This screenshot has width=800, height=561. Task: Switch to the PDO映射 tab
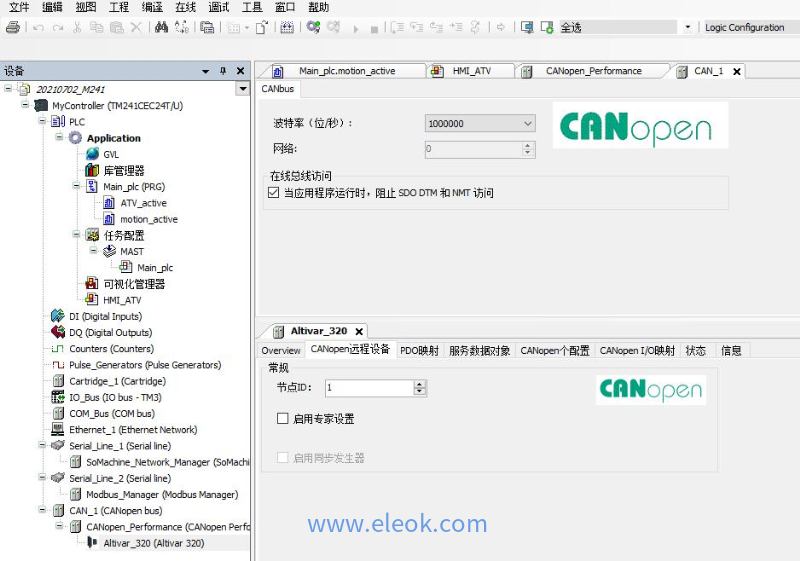coord(419,351)
